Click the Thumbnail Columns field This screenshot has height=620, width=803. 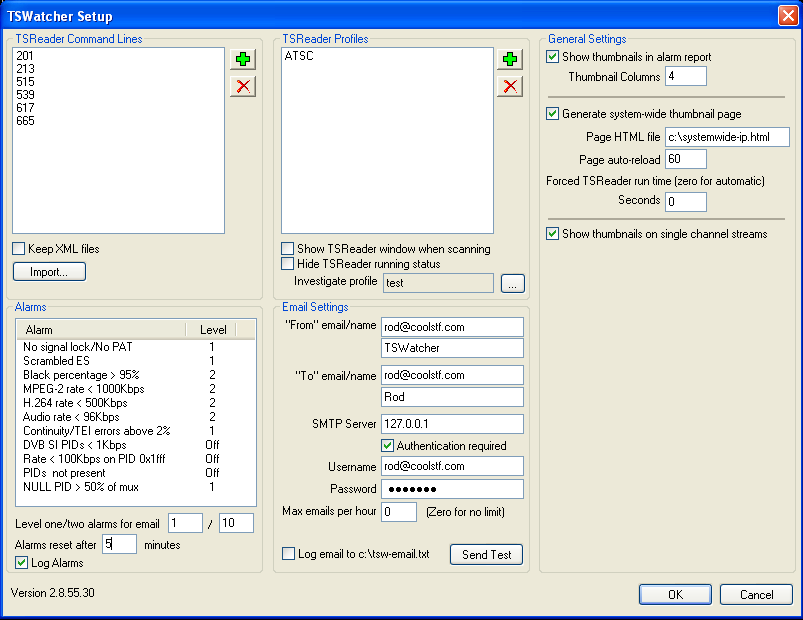tap(686, 76)
